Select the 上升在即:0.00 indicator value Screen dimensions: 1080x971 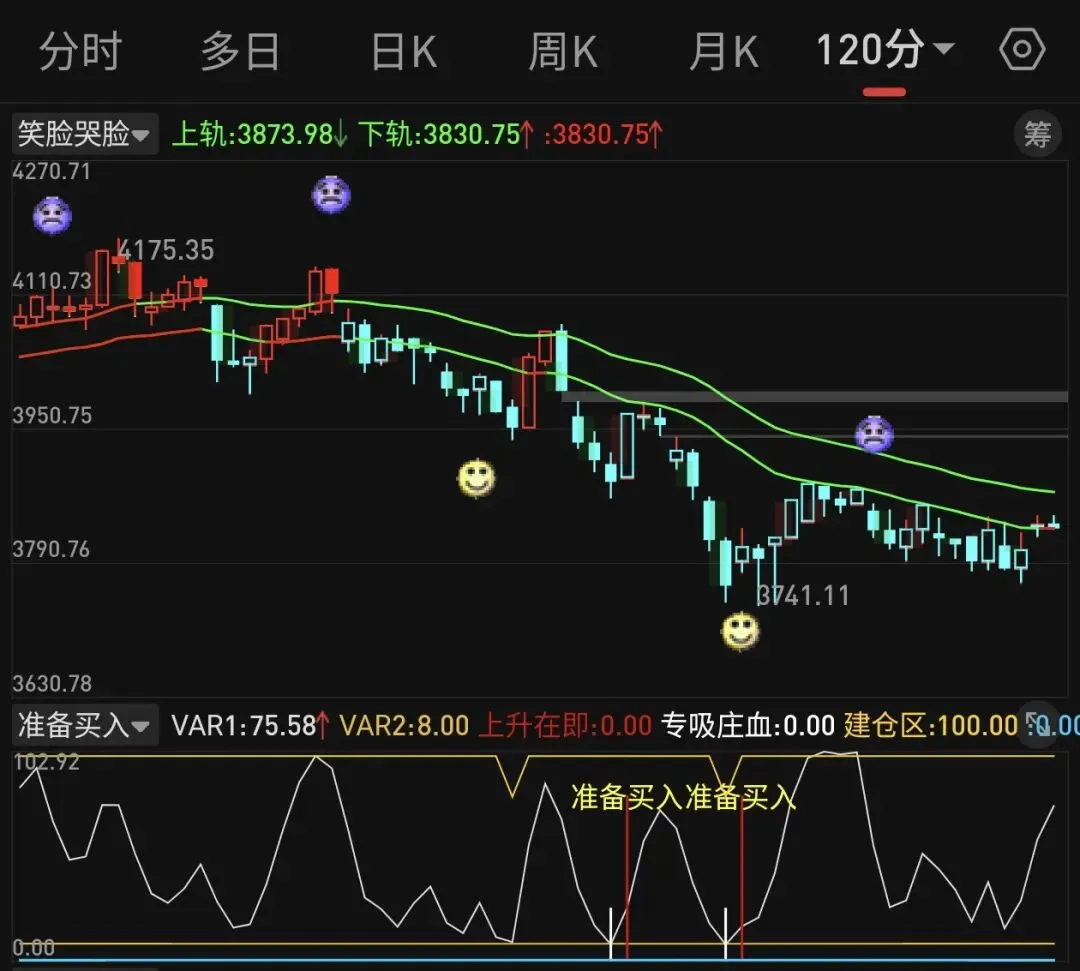pyautogui.click(x=565, y=726)
